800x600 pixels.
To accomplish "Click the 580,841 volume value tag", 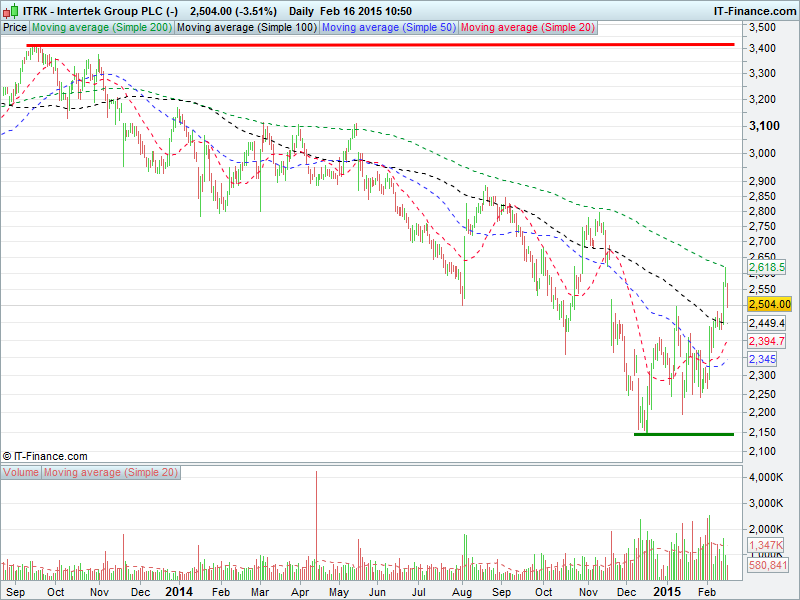I will pyautogui.click(x=768, y=565).
